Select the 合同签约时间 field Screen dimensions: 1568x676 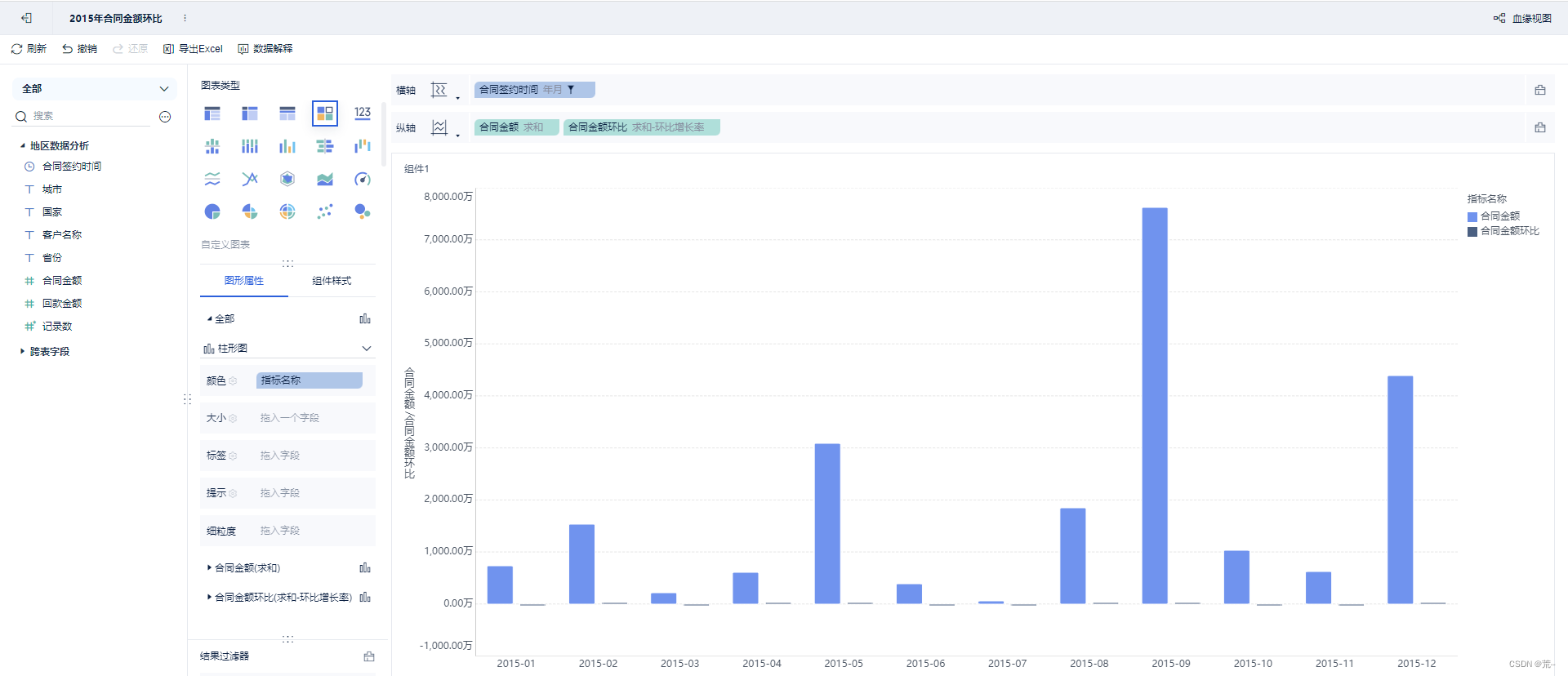coord(72,167)
